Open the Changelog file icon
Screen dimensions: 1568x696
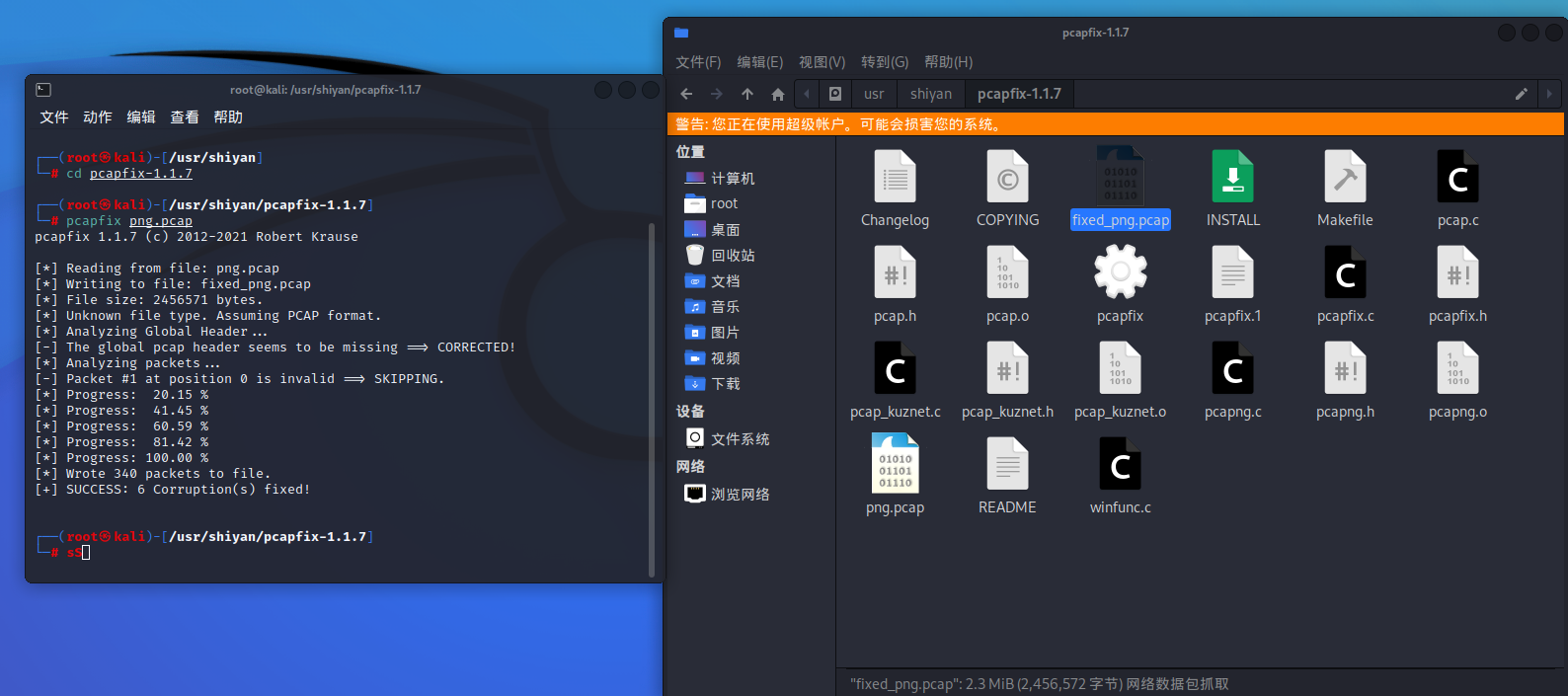[x=895, y=178]
